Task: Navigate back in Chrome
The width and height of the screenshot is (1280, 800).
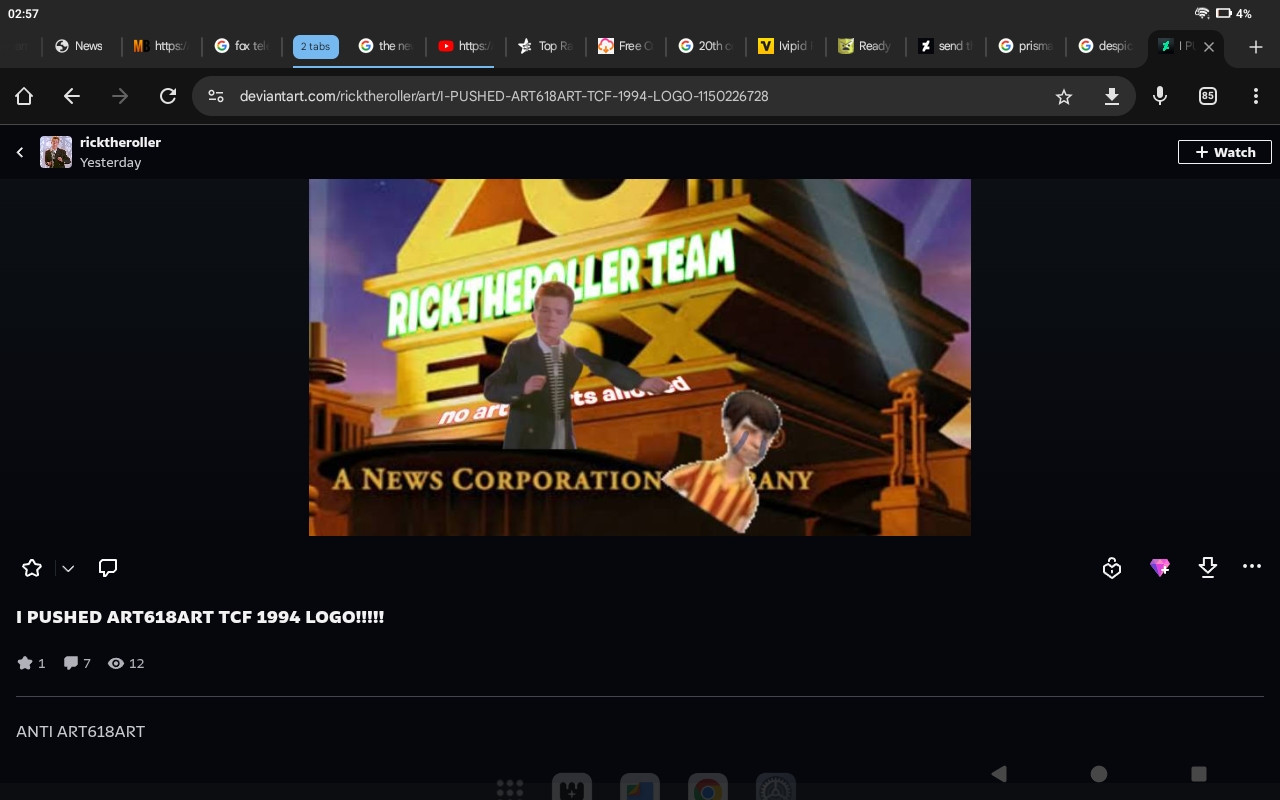Action: tap(72, 96)
